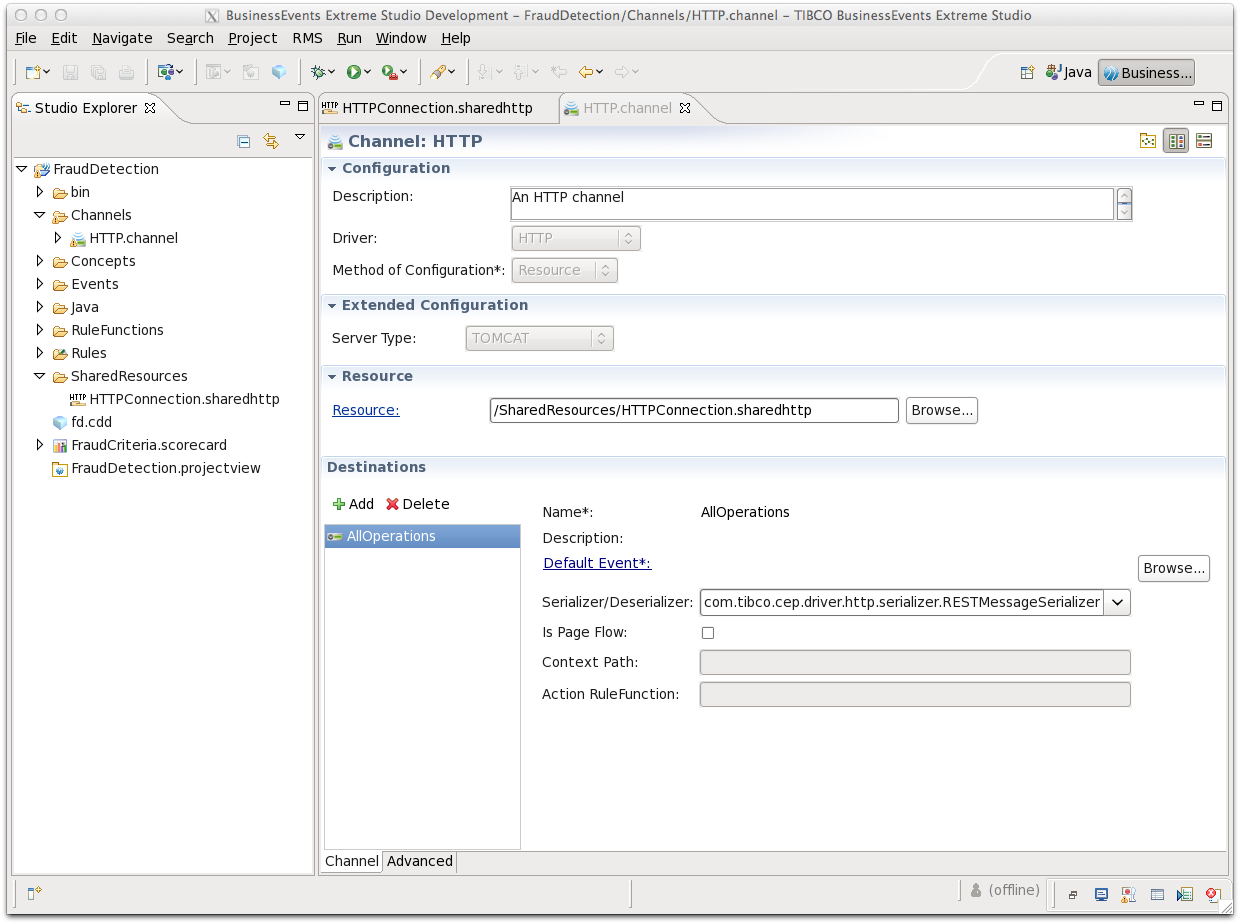Collapse the Resource section
1240x924 pixels.
coord(332,376)
